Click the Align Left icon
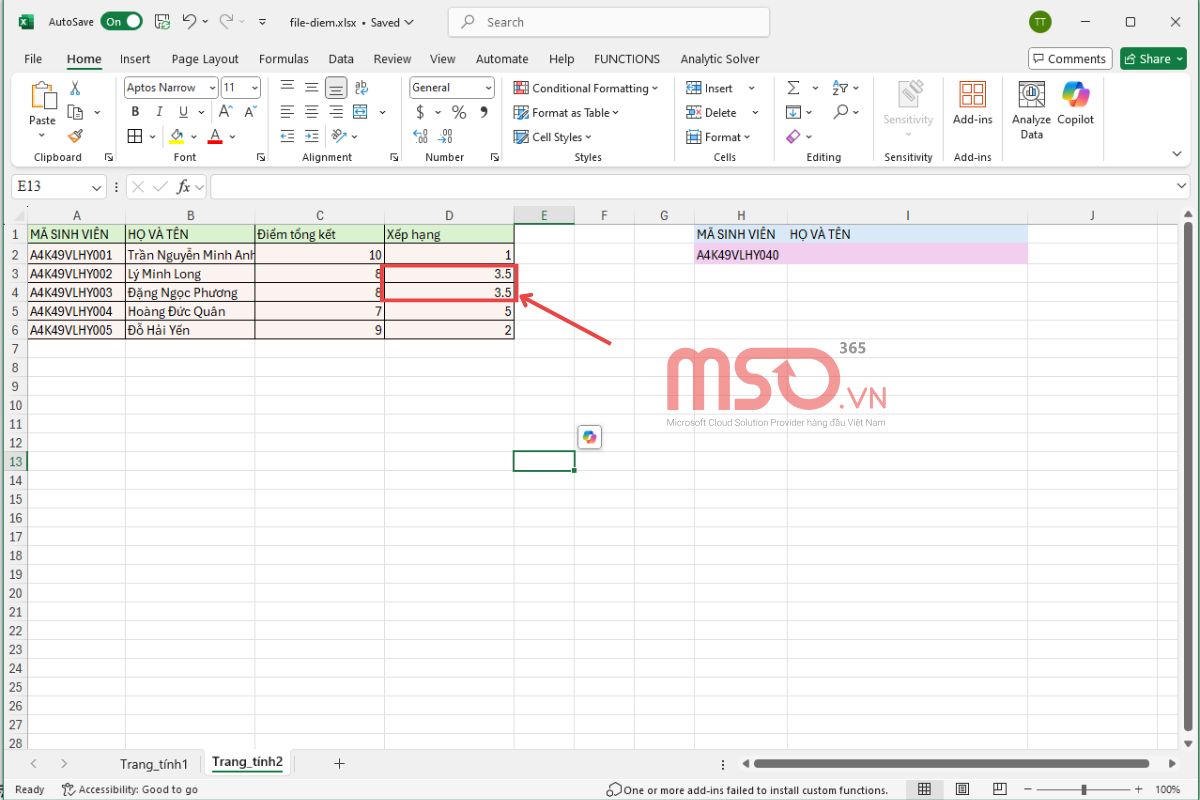Screen dimensions: 1200x800 288,111
